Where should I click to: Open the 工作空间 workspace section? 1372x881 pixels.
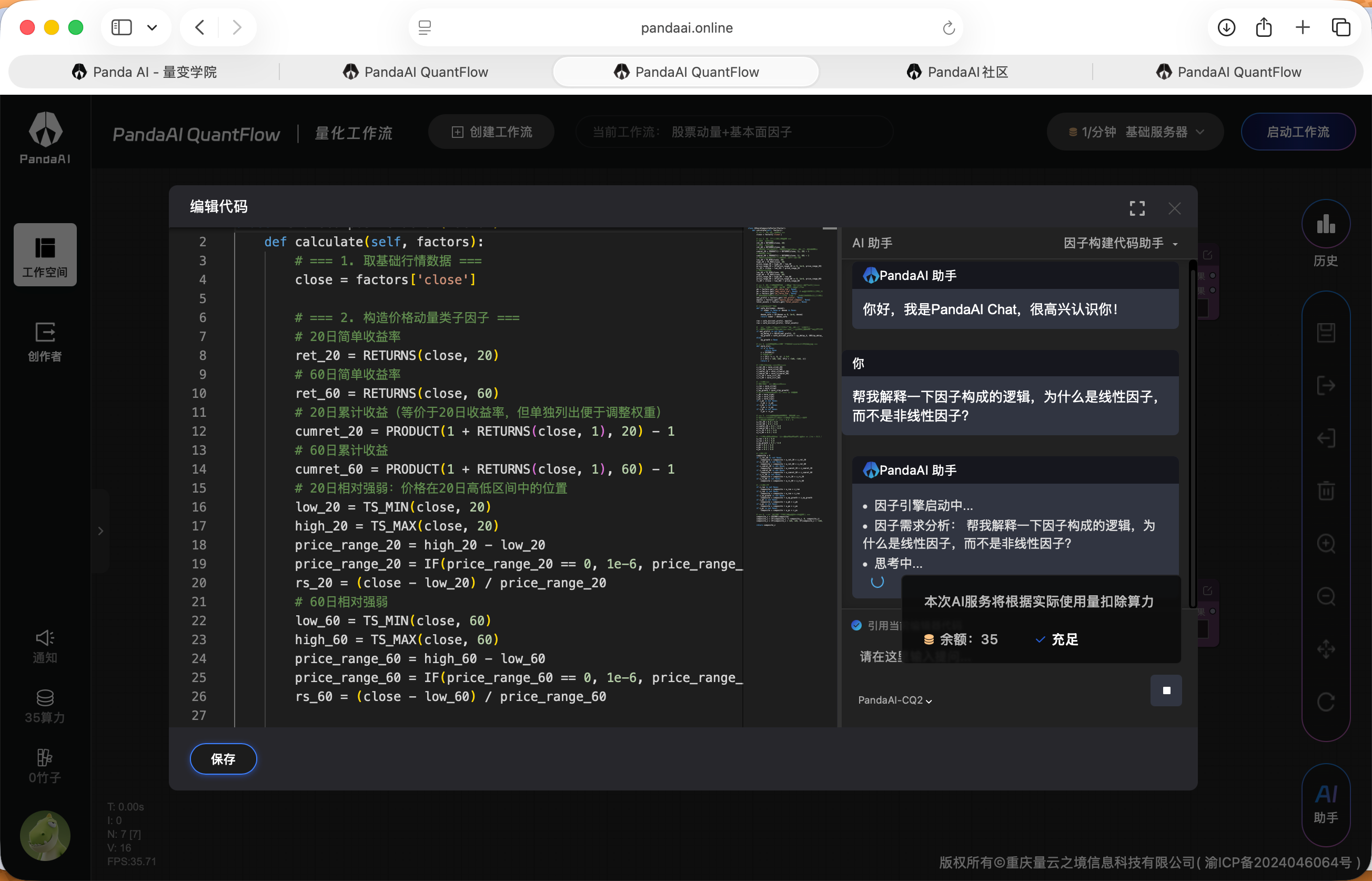(45, 255)
